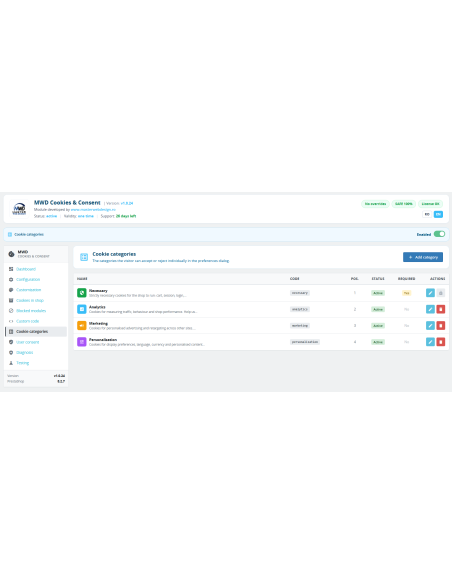Edit the Marketing category

tap(430, 326)
